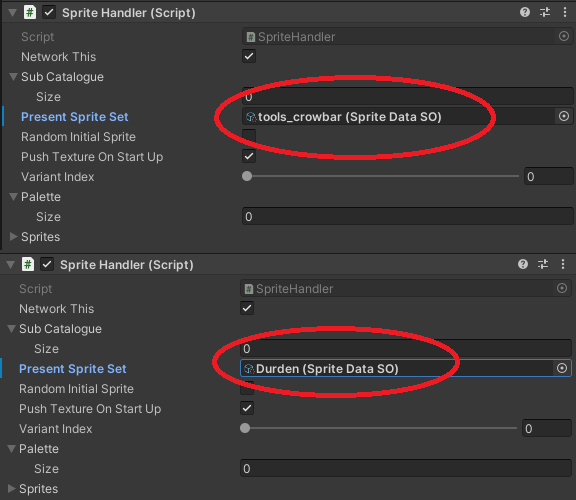
Task: Collapse the lower Sprite Handler component header
Action: coord(11,265)
